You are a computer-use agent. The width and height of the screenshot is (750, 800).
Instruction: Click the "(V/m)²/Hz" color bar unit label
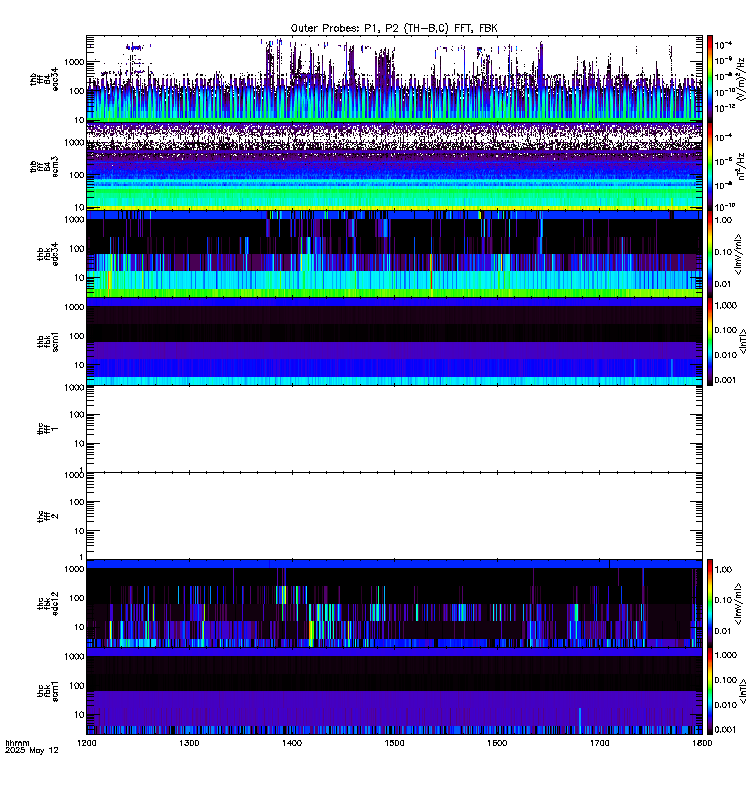(741, 79)
